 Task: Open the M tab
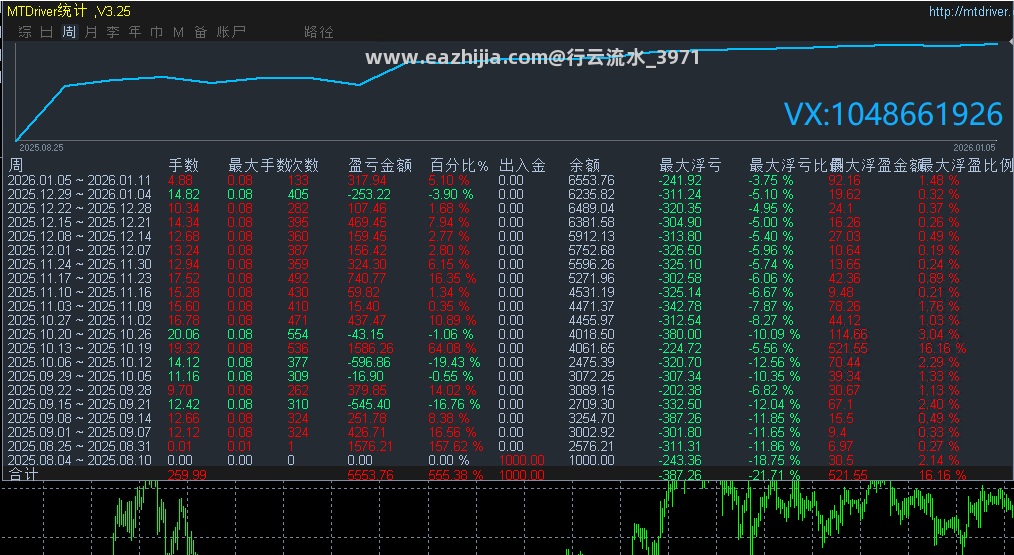point(178,32)
